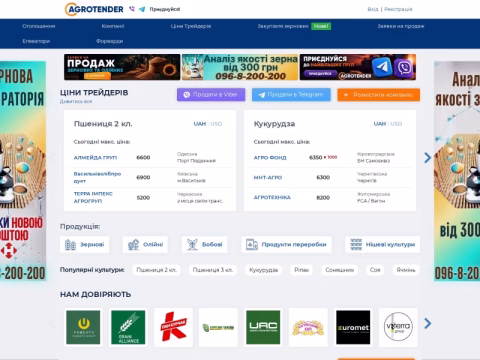Open the UAC partner logo
The image size is (480, 360).
coord(263,327)
